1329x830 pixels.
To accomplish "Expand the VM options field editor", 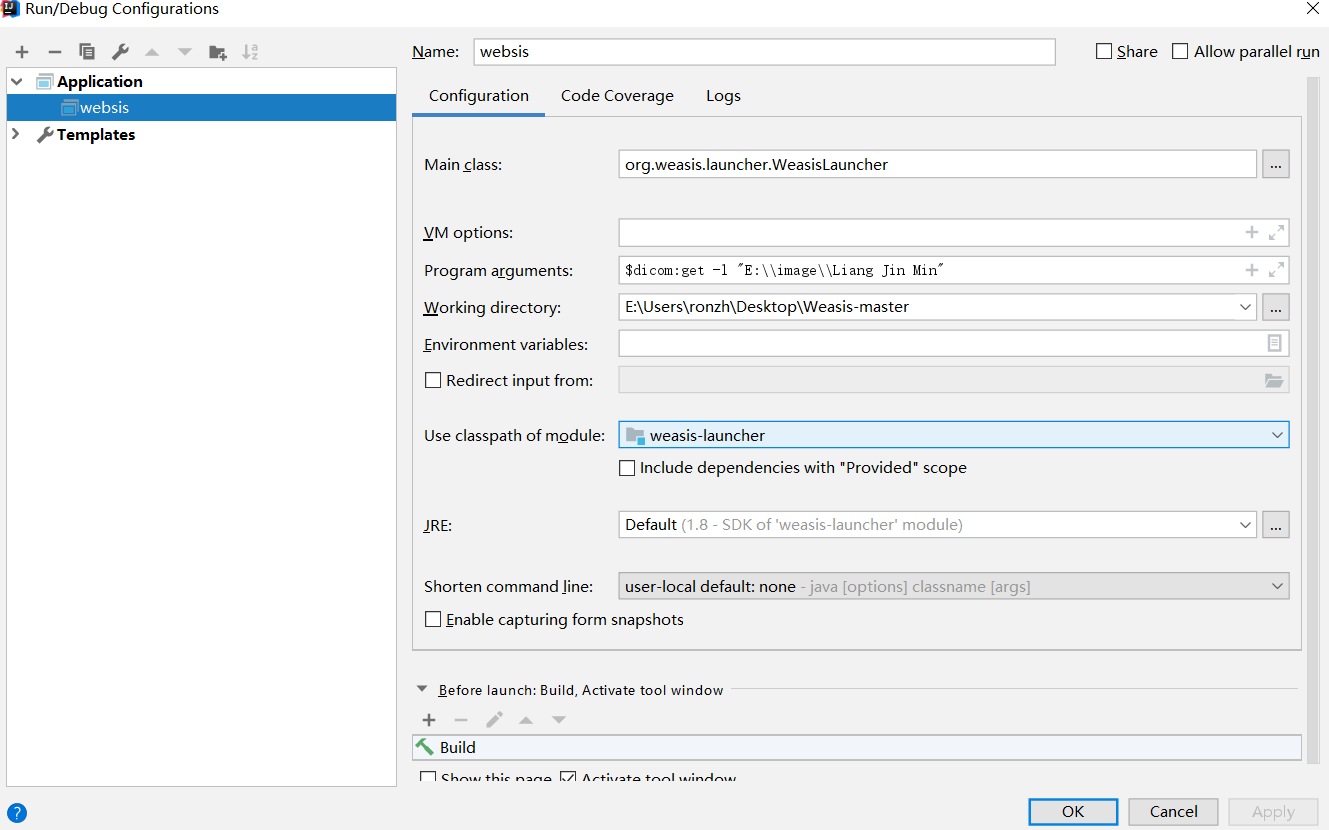I will coord(1276,232).
